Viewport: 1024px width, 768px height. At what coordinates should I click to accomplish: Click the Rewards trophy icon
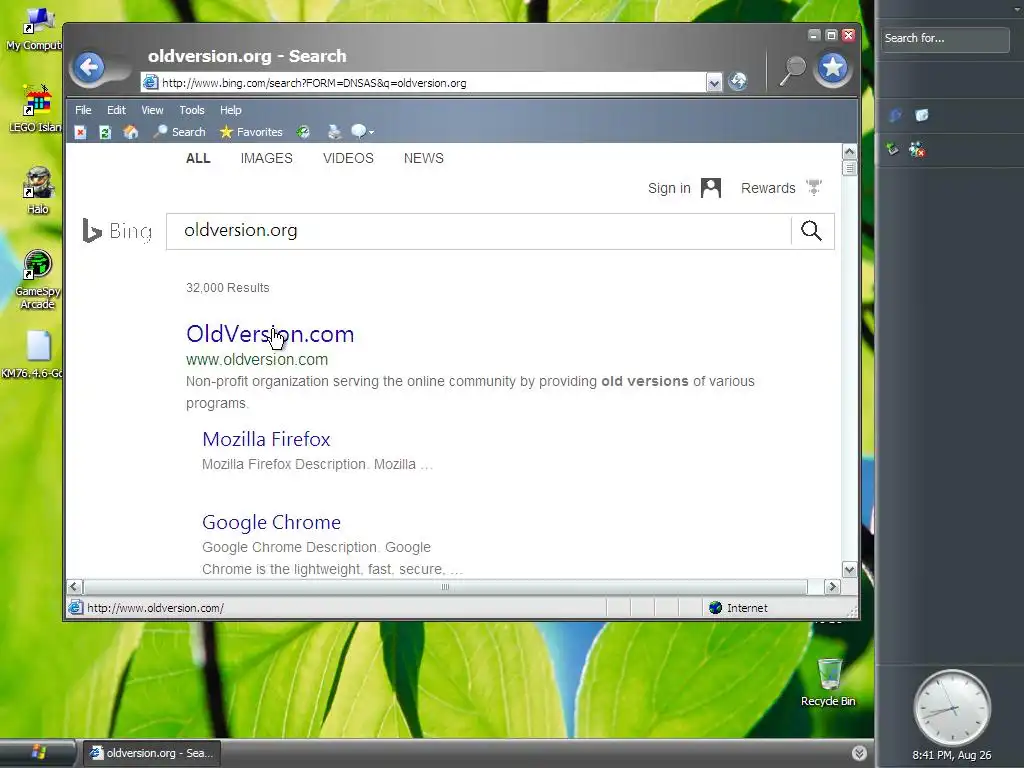(x=814, y=187)
